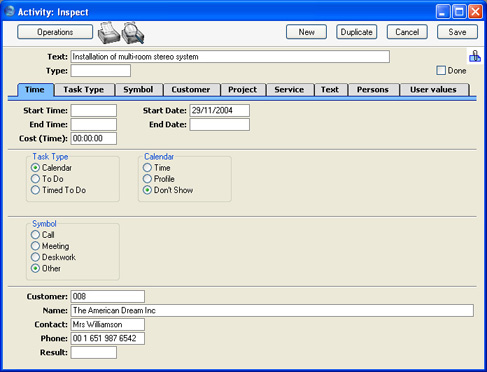Select Time under Calendar group

point(147,168)
